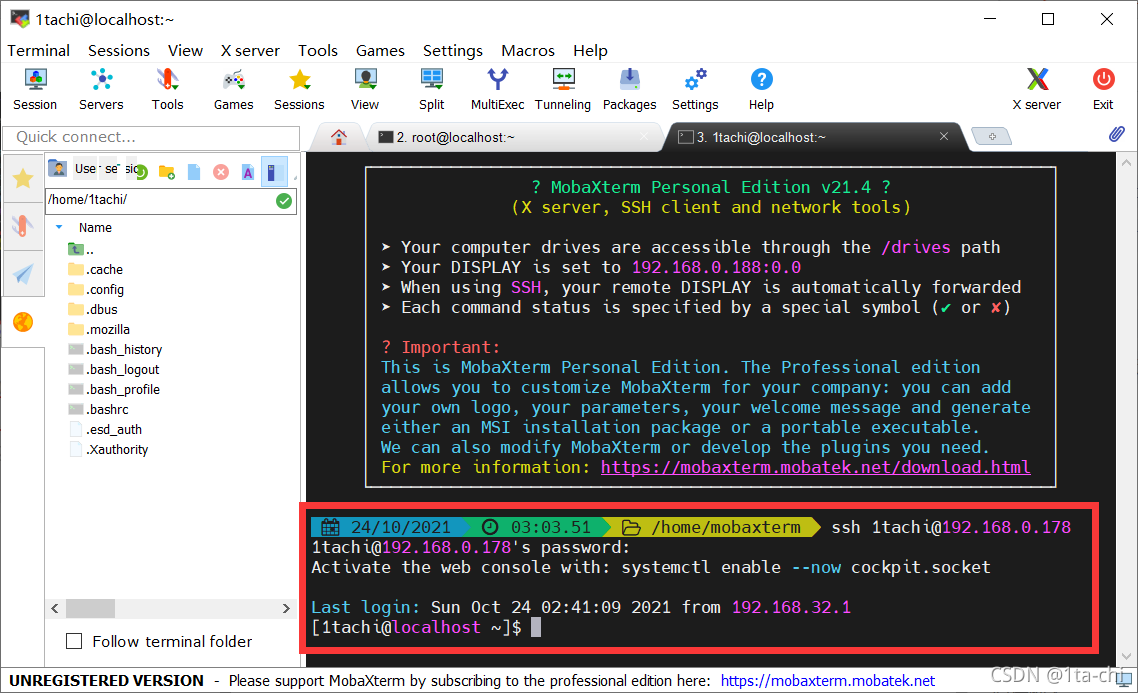Viewport: 1138px width, 693px height.
Task: Select the .Xauthority file
Action: [x=108, y=449]
